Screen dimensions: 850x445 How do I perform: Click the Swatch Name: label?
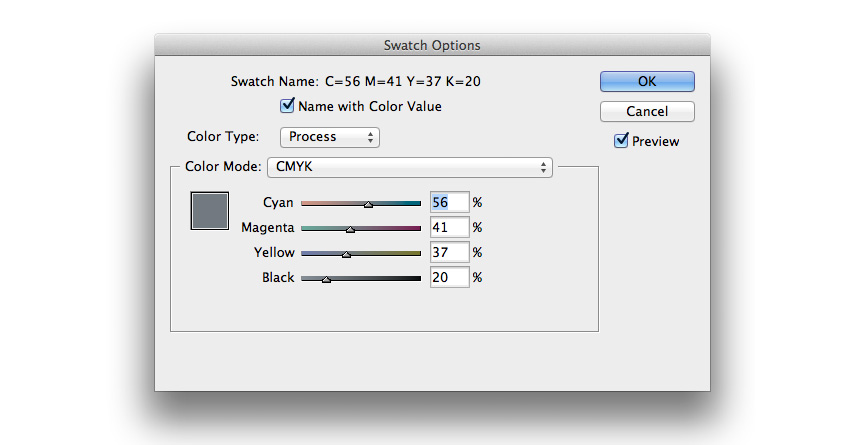275,81
